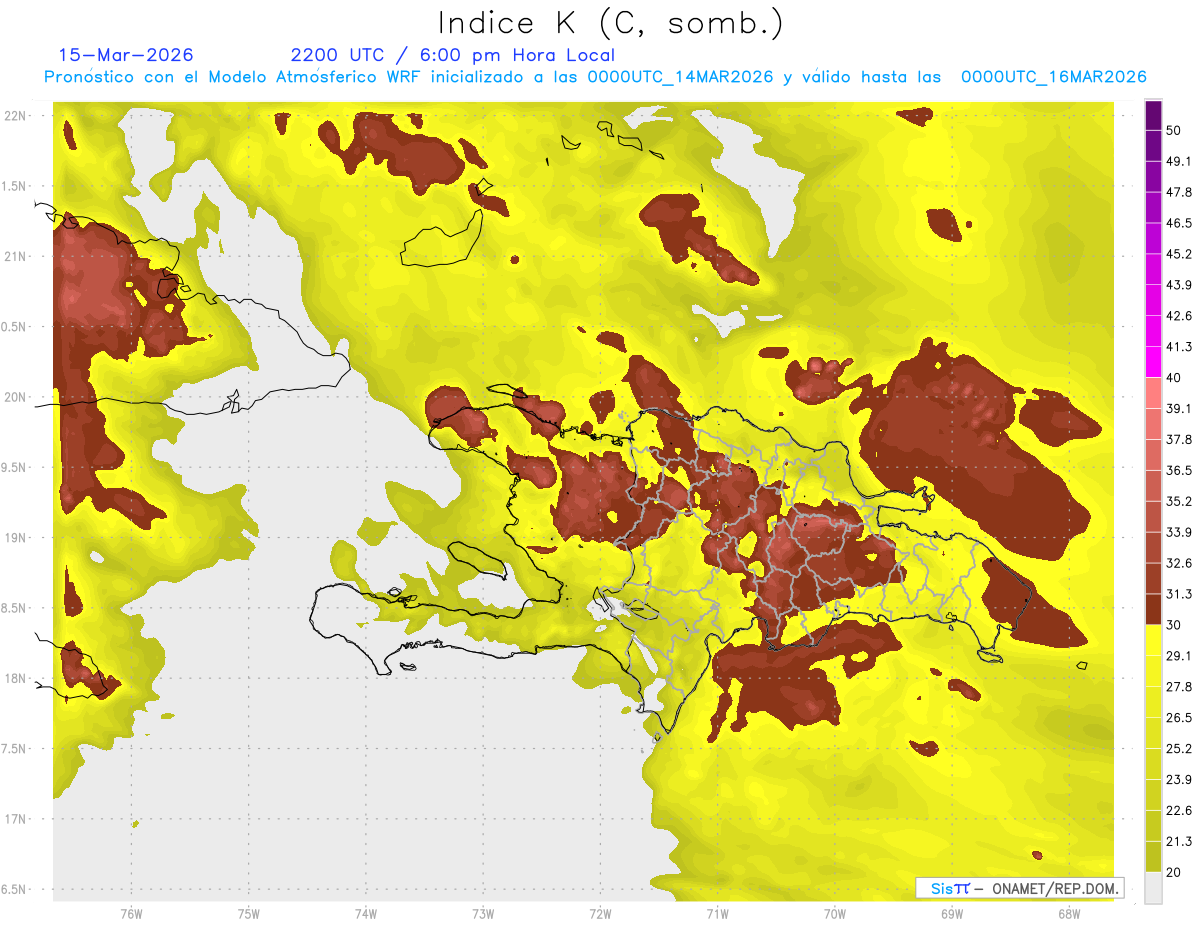Select the gray swatch below 20 in legend

click(x=1153, y=888)
